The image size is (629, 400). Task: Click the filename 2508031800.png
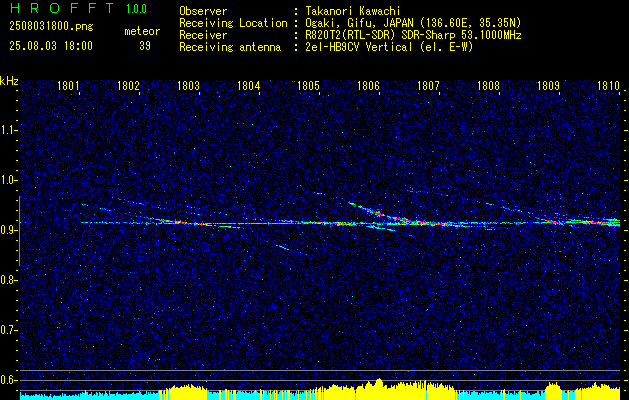pos(51,27)
